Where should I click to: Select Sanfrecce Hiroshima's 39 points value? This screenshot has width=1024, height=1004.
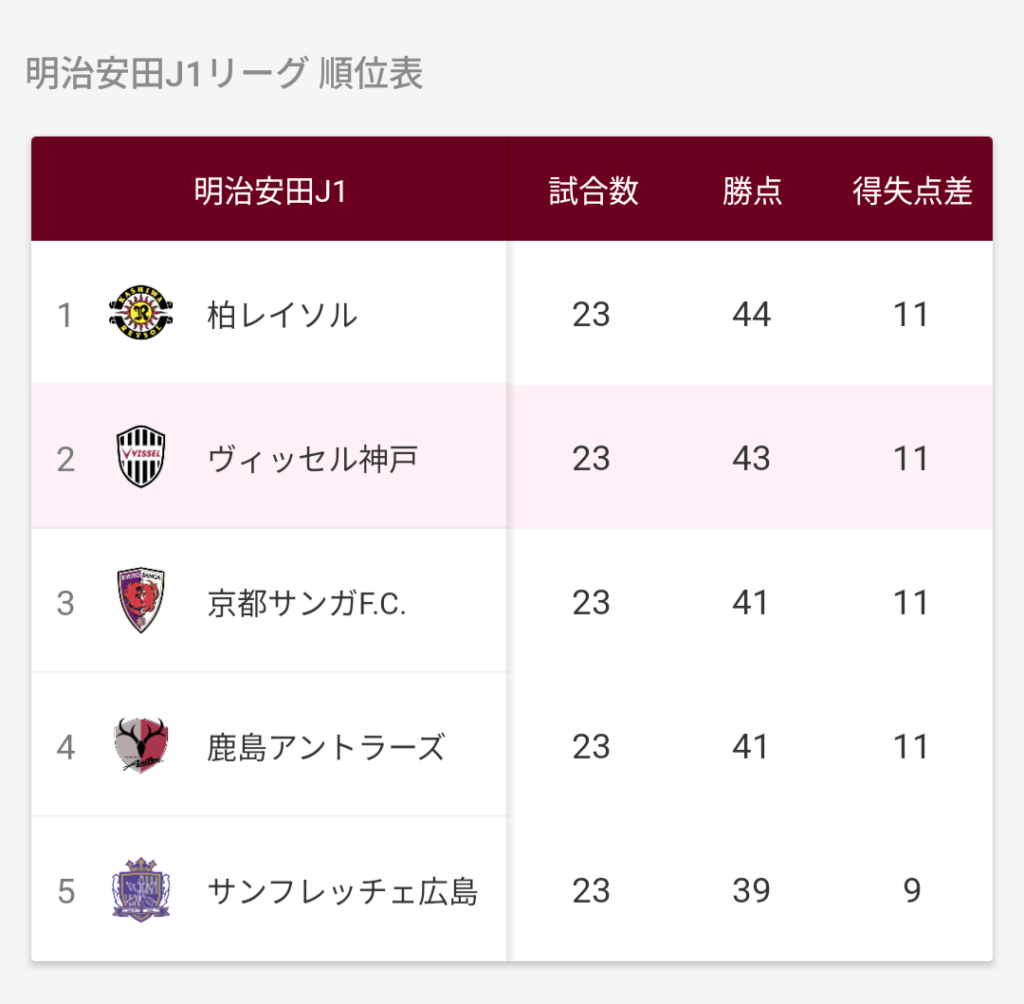(x=751, y=891)
